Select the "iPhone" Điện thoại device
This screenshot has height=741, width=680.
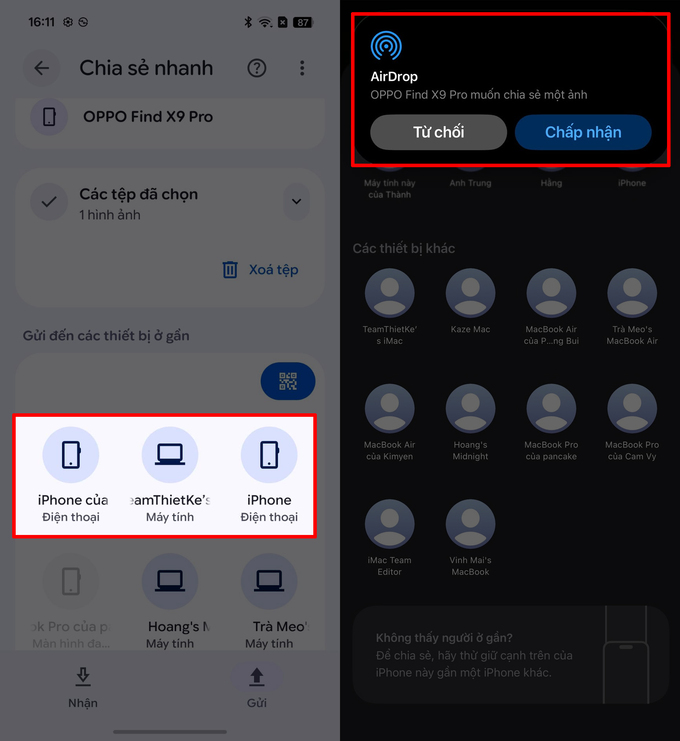[269, 474]
